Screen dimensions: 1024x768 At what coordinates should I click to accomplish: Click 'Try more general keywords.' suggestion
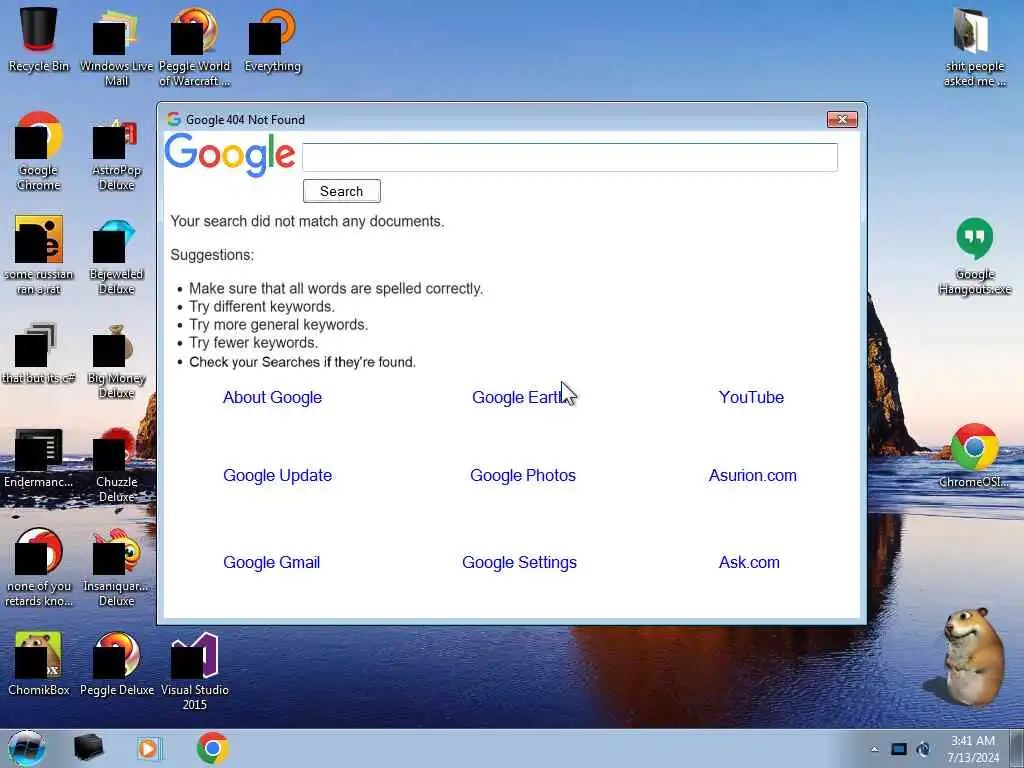pos(279,325)
